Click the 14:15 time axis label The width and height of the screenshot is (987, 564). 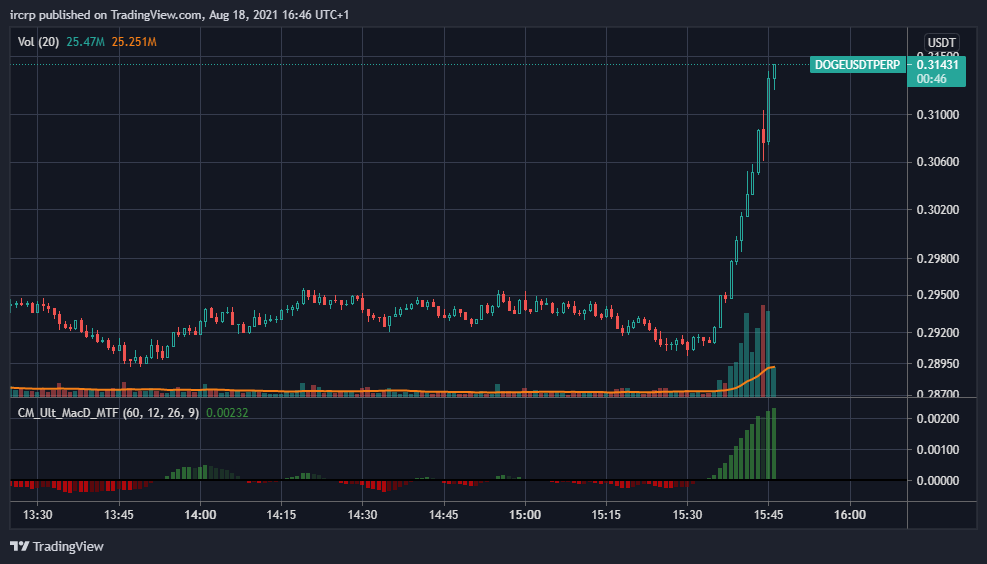point(281,515)
